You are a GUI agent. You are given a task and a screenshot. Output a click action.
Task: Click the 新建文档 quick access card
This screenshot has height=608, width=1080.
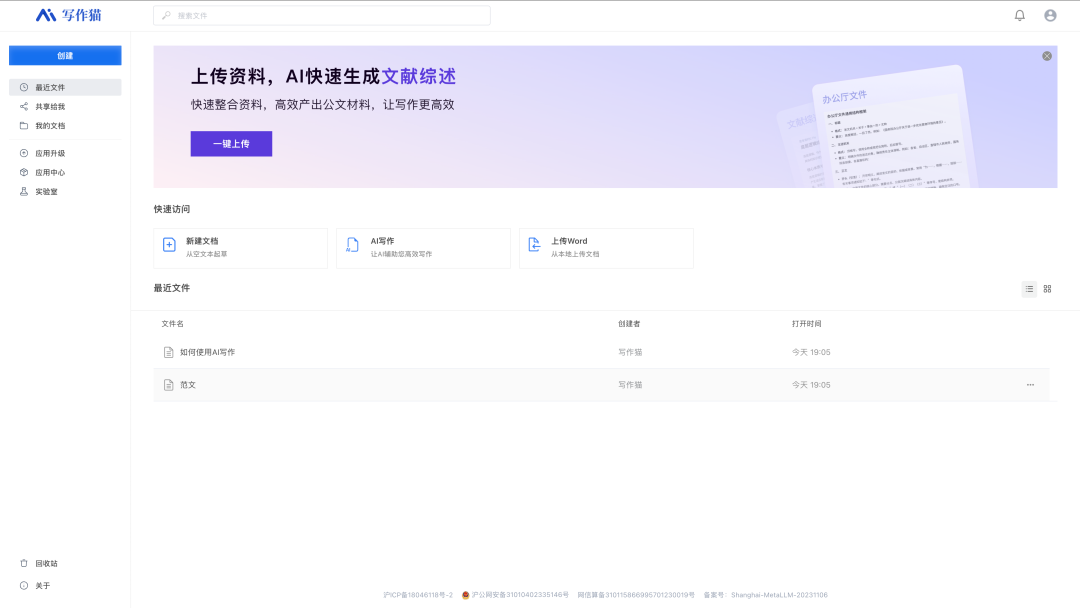240,248
